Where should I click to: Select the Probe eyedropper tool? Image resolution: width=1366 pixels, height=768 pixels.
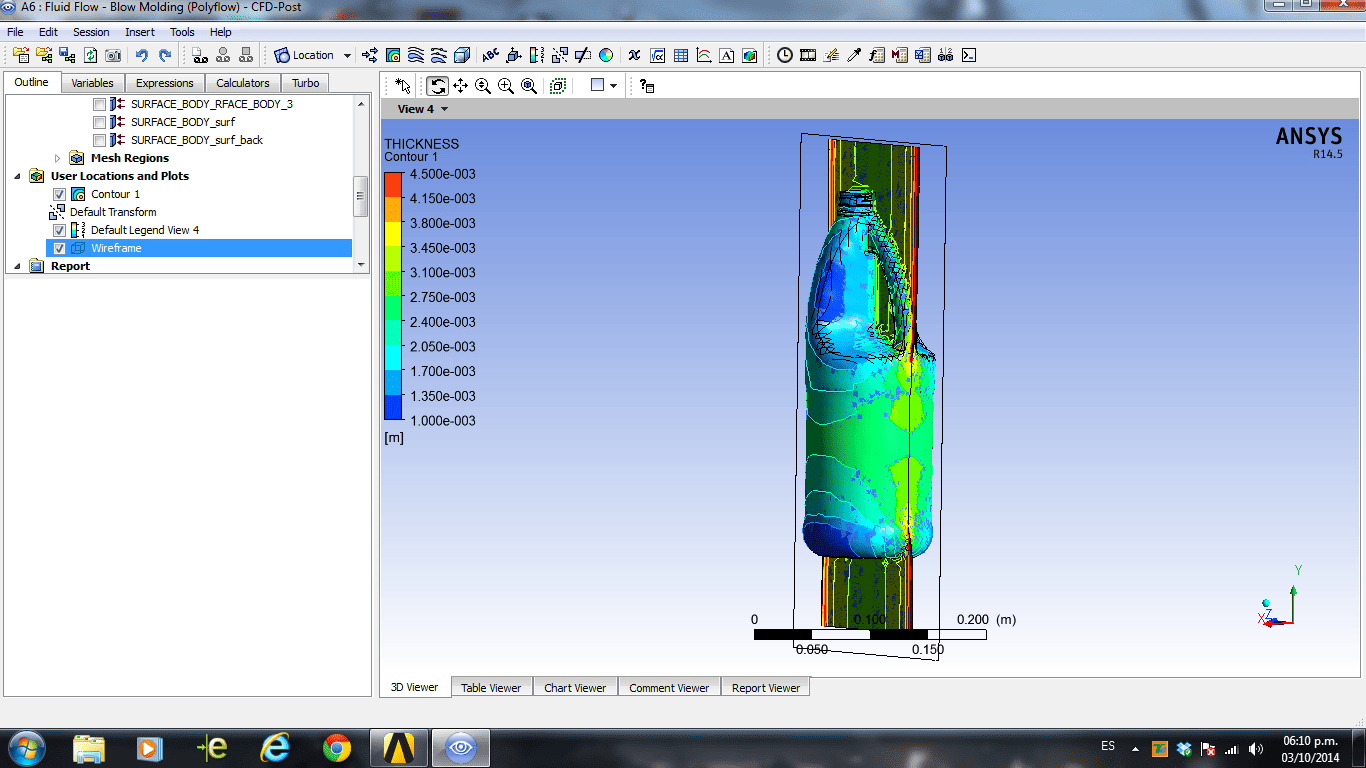pyautogui.click(x=853, y=55)
